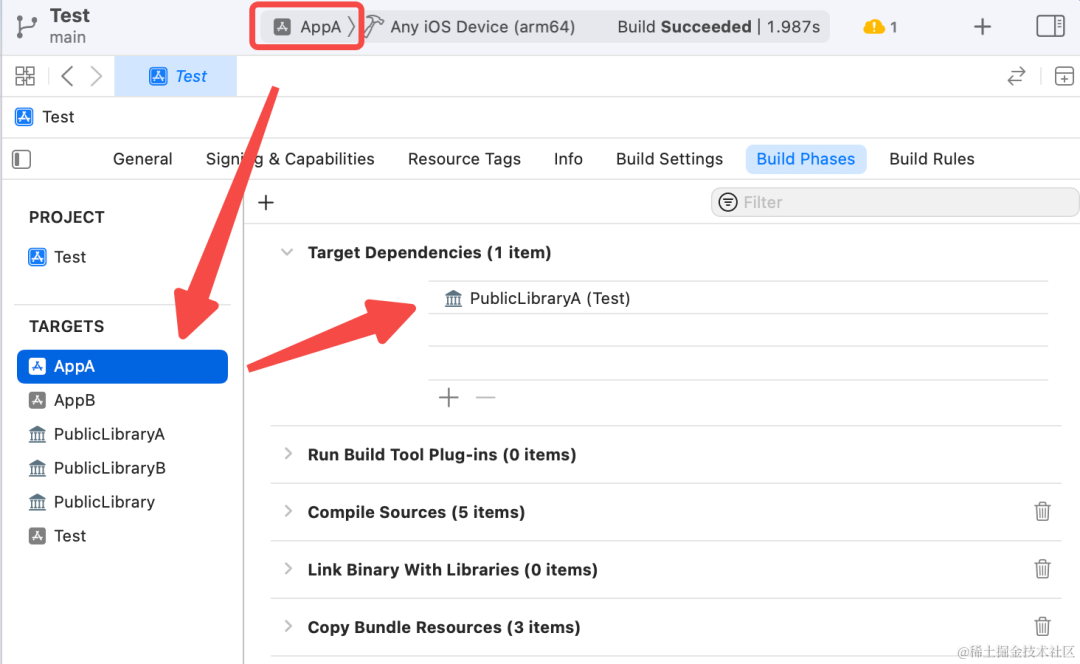Open the Signing & Capabilities tab
This screenshot has width=1080, height=664.
[x=290, y=159]
